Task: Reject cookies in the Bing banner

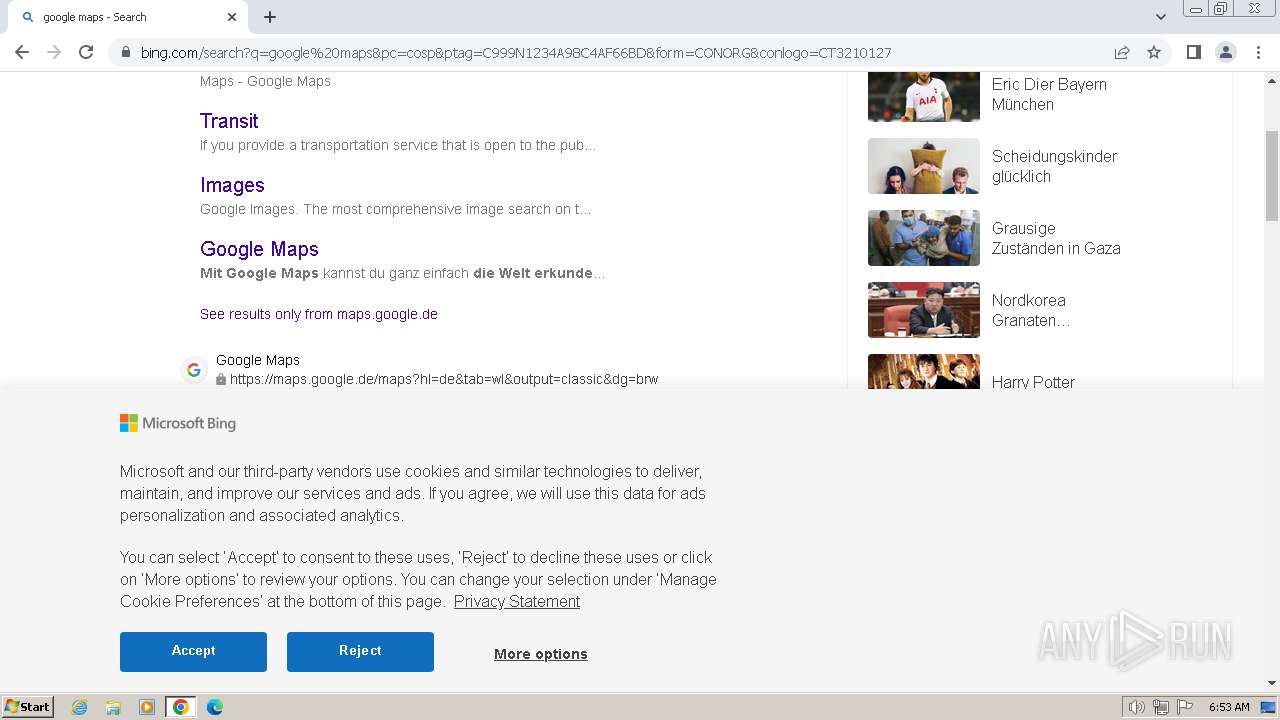Action: pos(360,651)
